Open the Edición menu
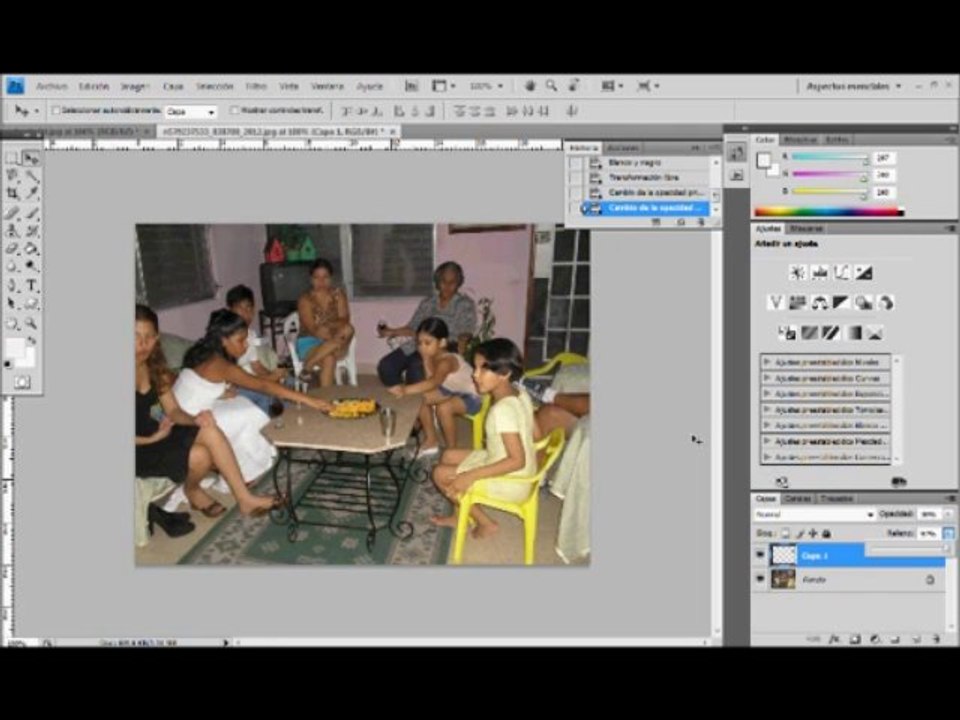 [94, 86]
